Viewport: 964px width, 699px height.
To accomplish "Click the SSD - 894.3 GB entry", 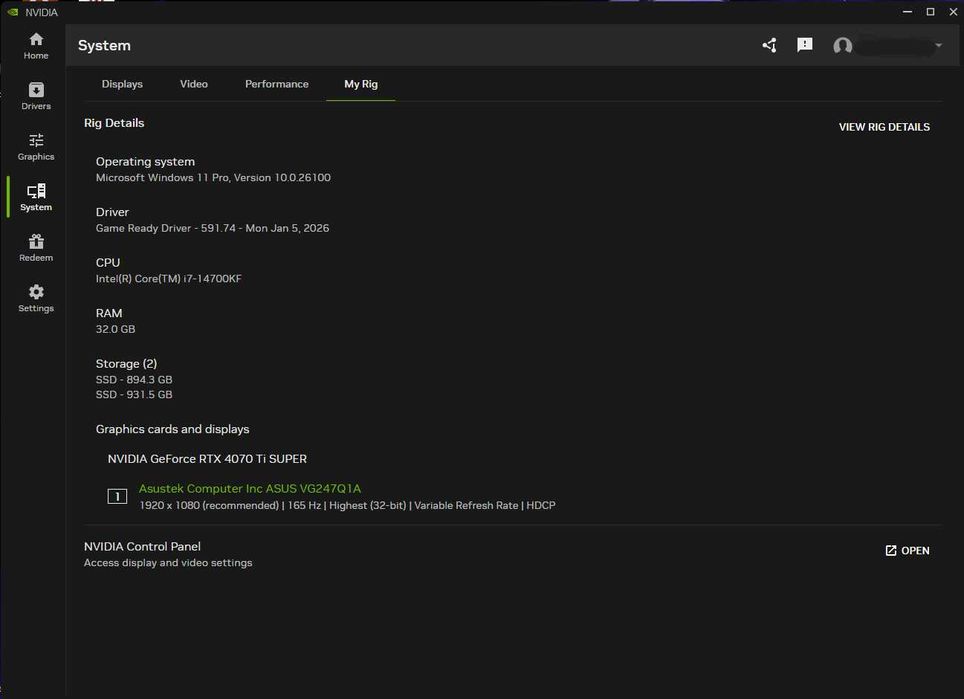I will click(134, 379).
